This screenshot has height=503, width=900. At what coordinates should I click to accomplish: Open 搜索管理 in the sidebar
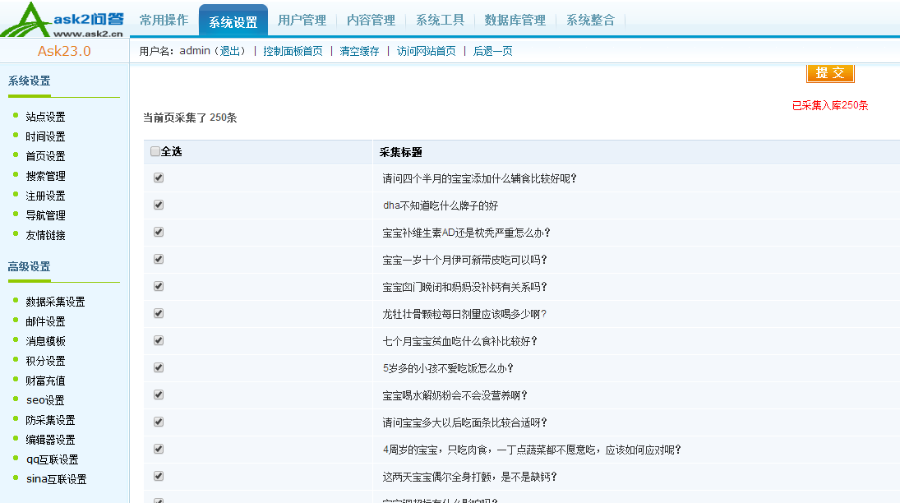pos(45,176)
